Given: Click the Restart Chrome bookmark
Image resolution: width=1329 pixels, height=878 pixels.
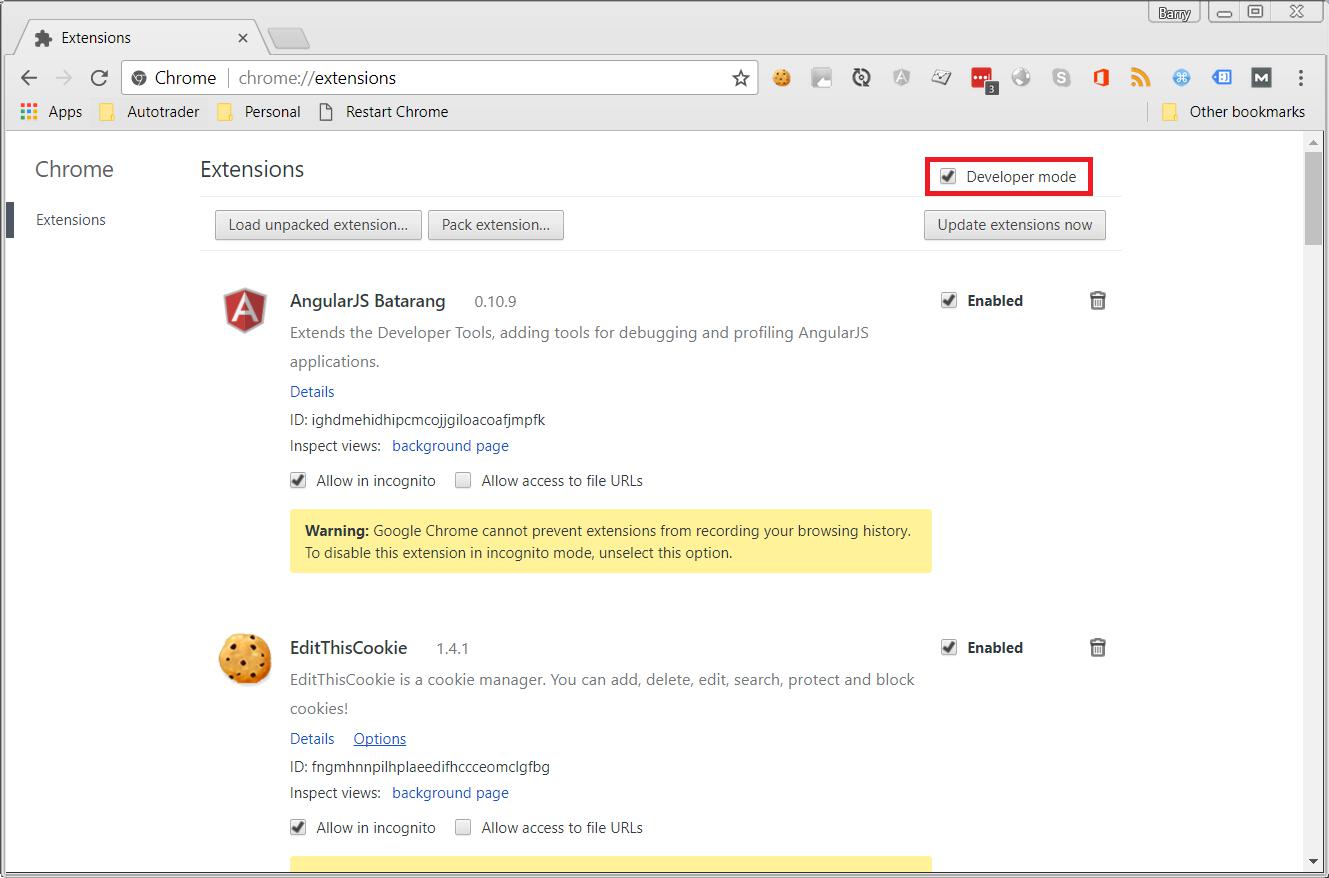Looking at the screenshot, I should (x=383, y=111).
